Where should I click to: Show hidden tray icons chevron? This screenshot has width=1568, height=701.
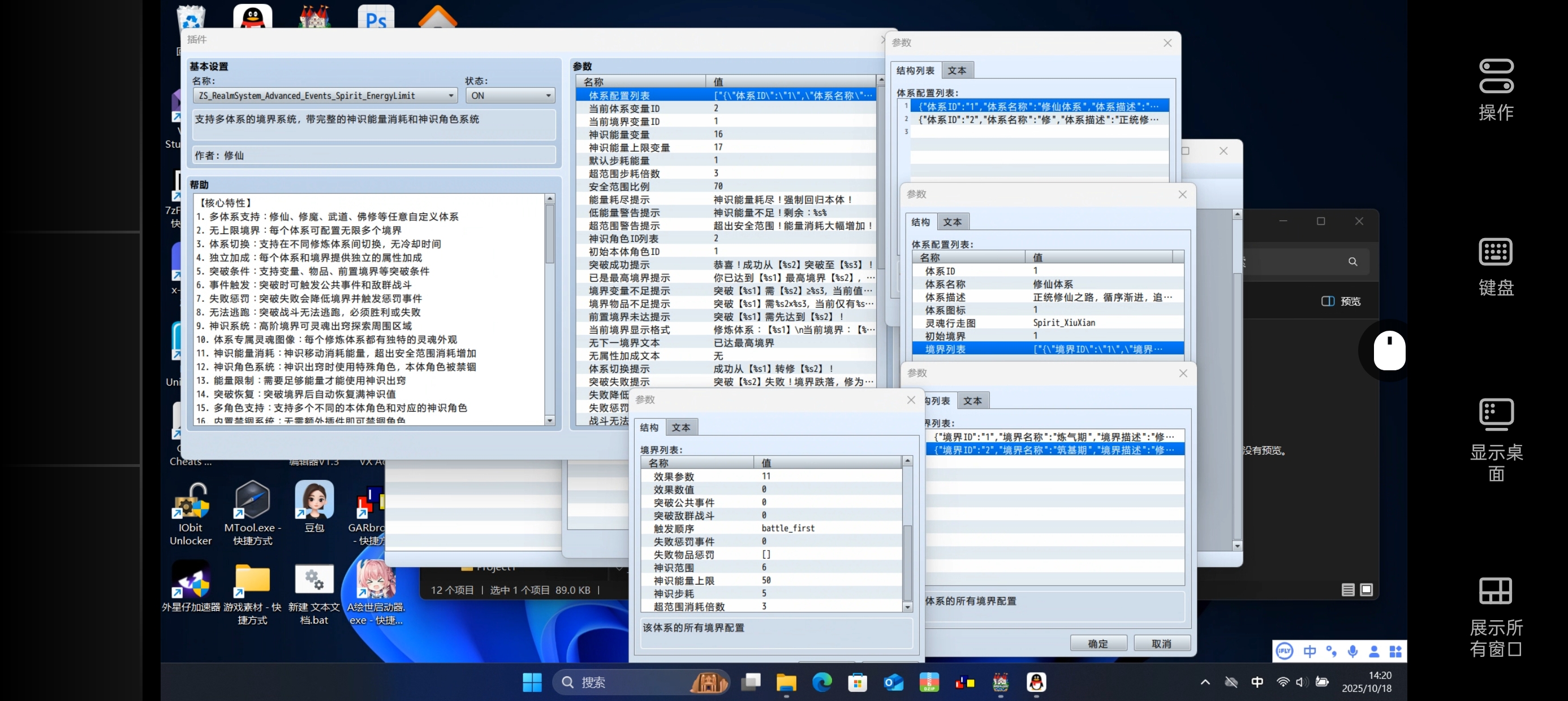[1205, 682]
